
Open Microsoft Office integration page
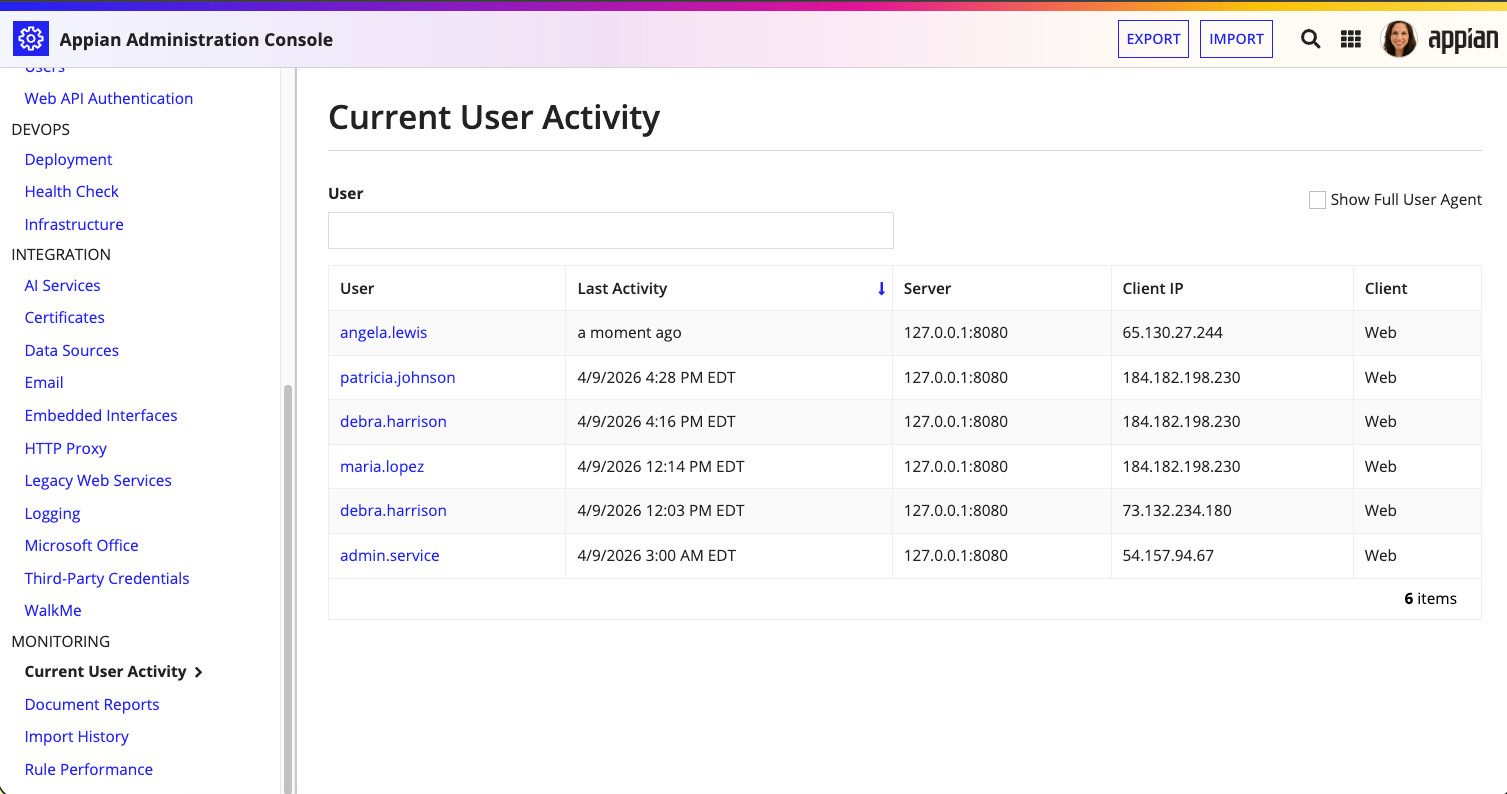coord(82,545)
